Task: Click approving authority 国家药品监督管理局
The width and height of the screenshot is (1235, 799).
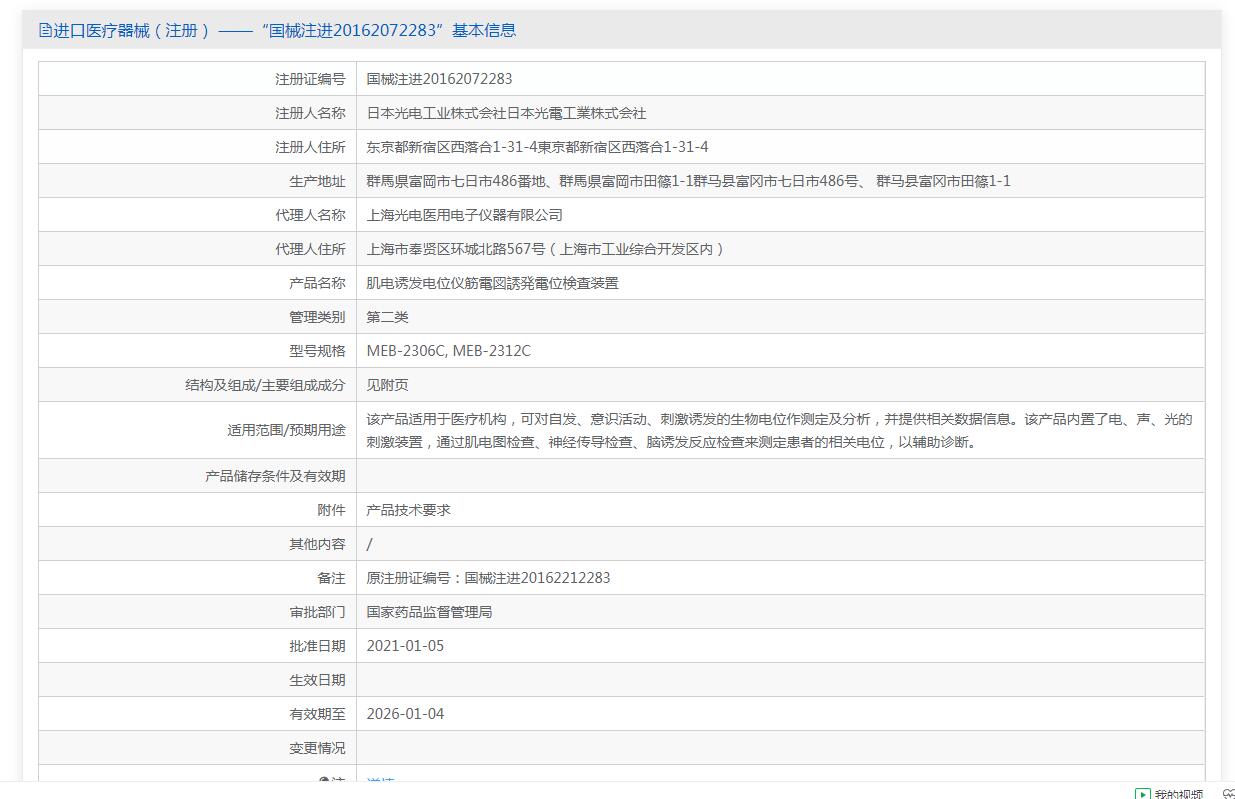Action: (x=429, y=612)
